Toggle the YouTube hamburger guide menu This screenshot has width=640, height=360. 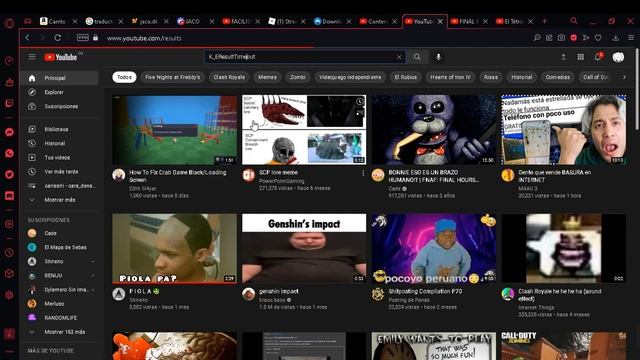click(32, 57)
